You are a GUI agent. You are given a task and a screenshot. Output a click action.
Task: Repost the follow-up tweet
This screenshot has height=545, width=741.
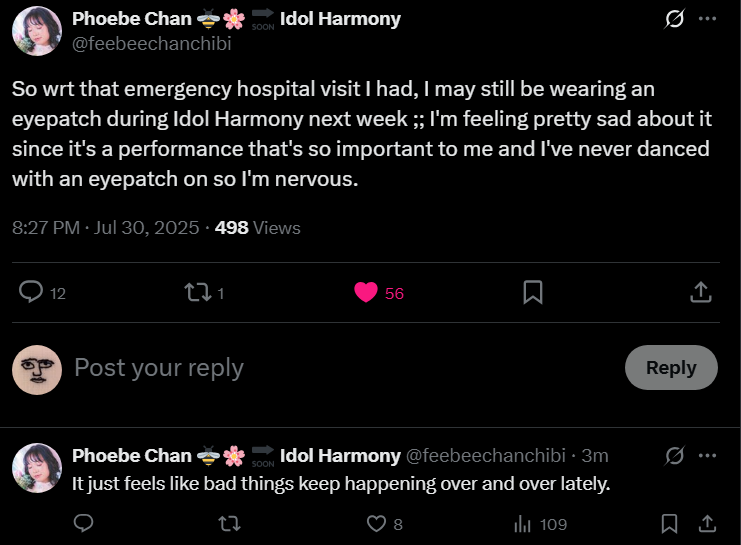[229, 523]
